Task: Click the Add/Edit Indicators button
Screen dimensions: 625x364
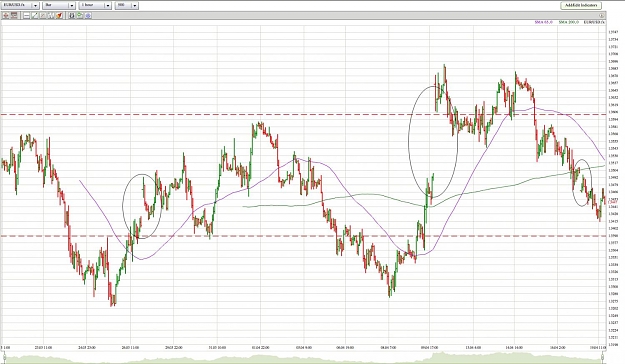Action: pos(581,5)
